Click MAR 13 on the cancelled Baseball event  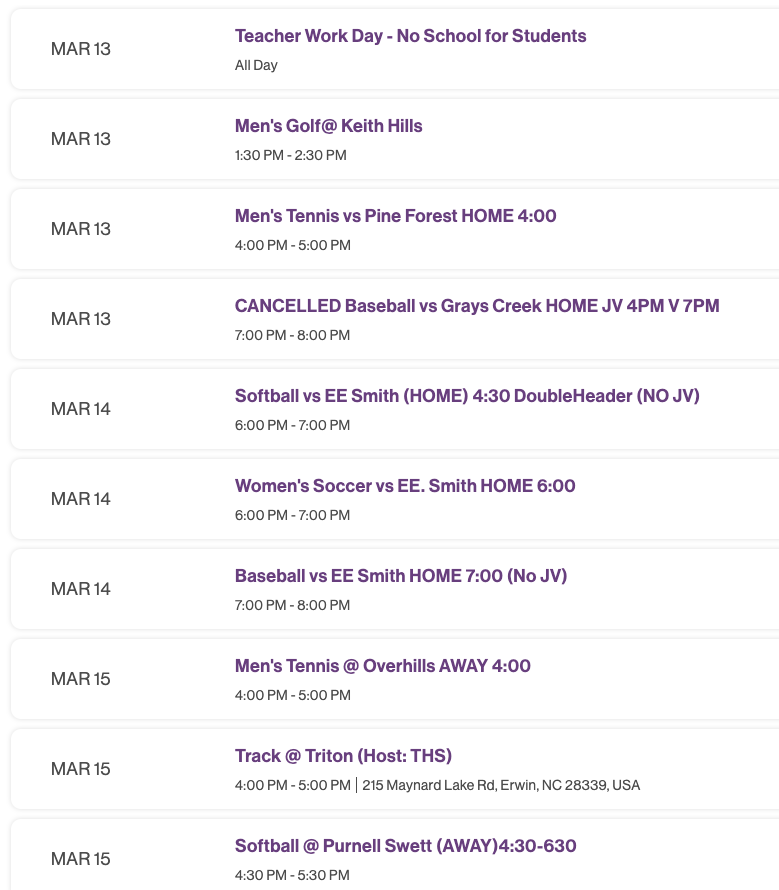80,318
